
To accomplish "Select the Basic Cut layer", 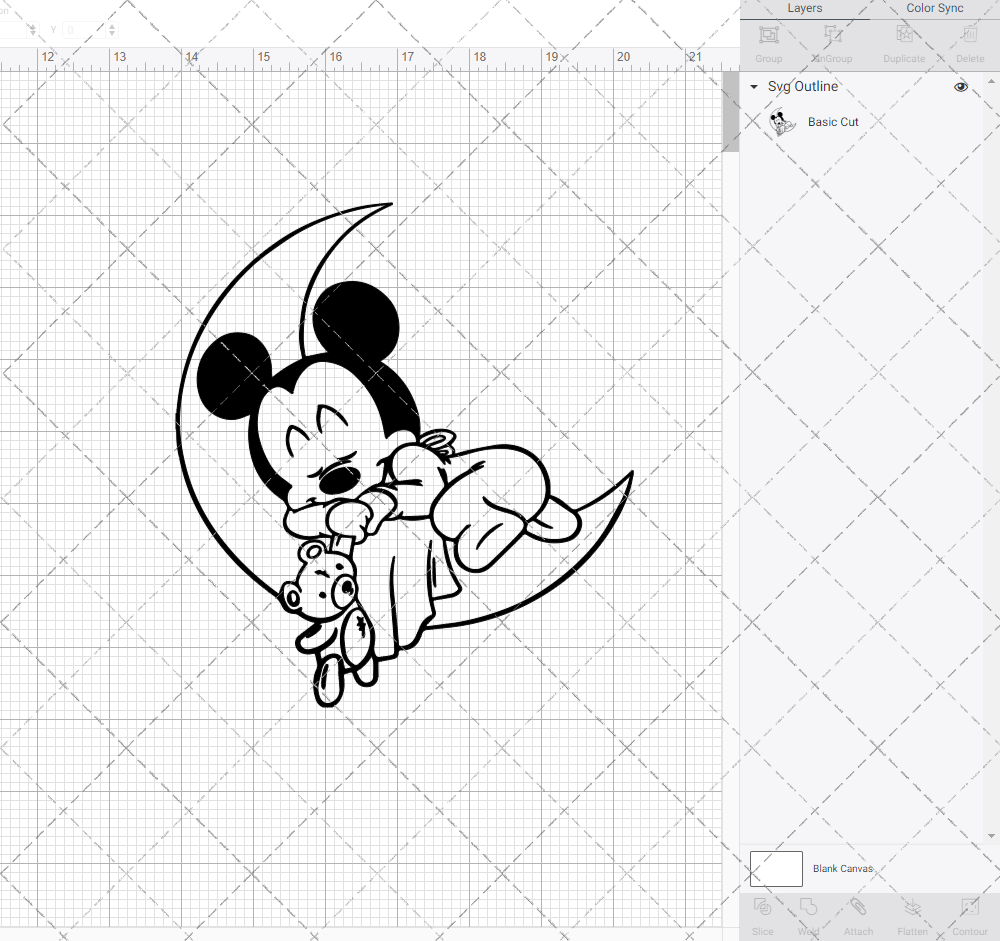I will [x=833, y=121].
